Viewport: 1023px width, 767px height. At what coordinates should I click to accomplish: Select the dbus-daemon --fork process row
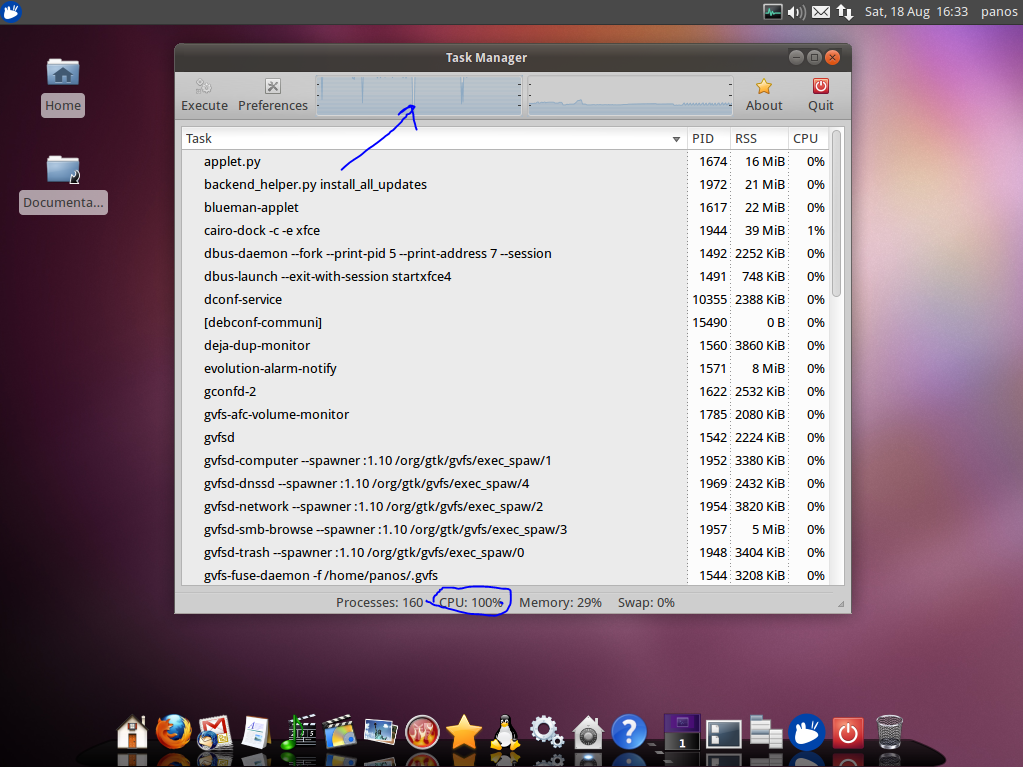[506, 254]
